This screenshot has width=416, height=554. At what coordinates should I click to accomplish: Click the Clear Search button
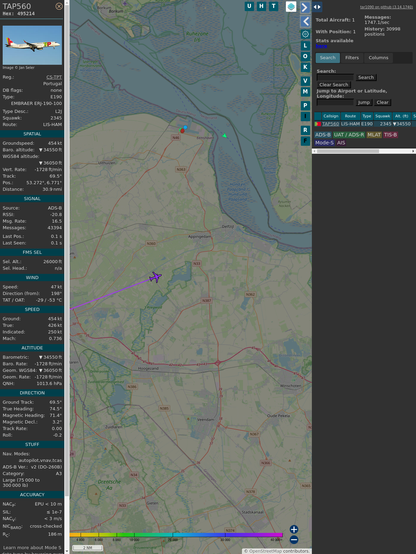[x=334, y=85]
